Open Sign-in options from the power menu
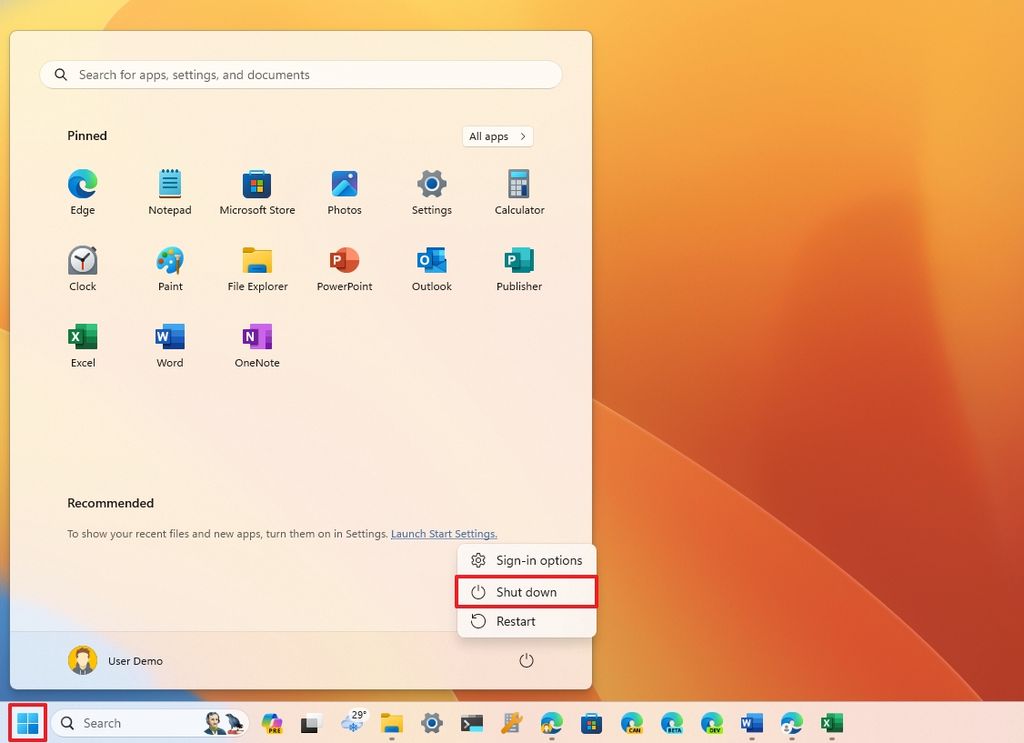 (527, 560)
